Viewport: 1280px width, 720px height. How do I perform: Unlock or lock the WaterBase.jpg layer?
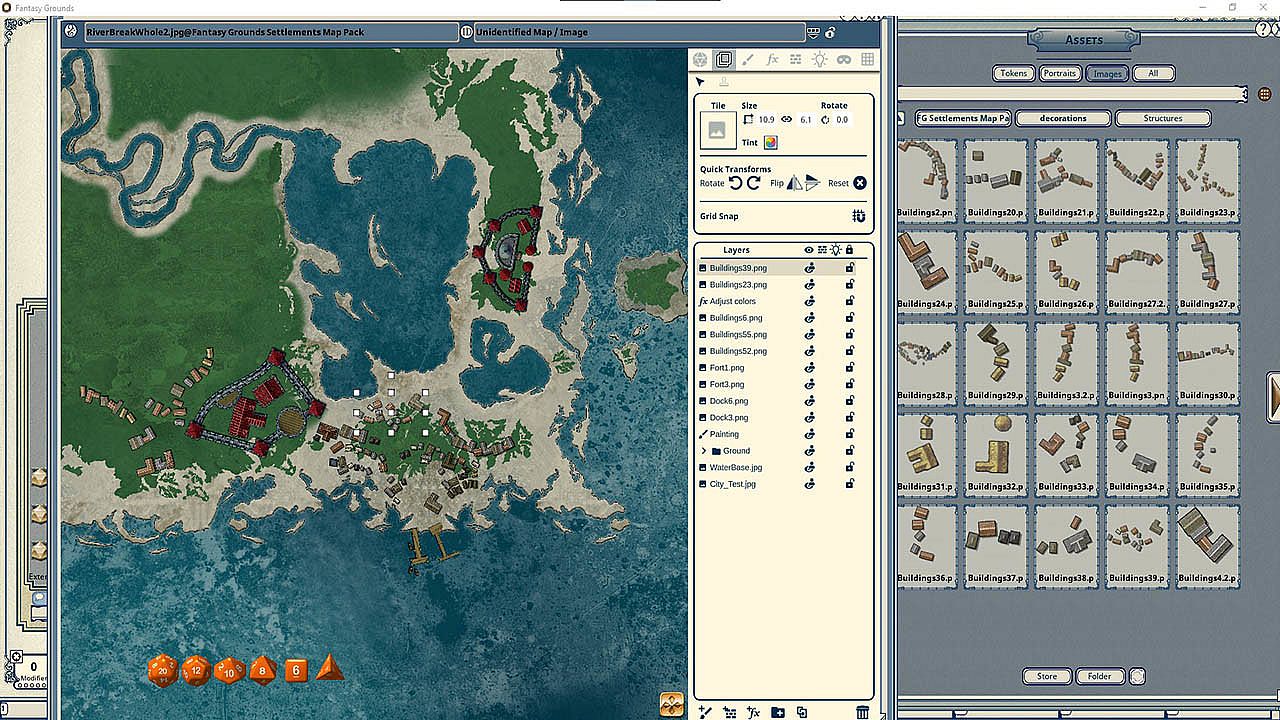click(850, 467)
